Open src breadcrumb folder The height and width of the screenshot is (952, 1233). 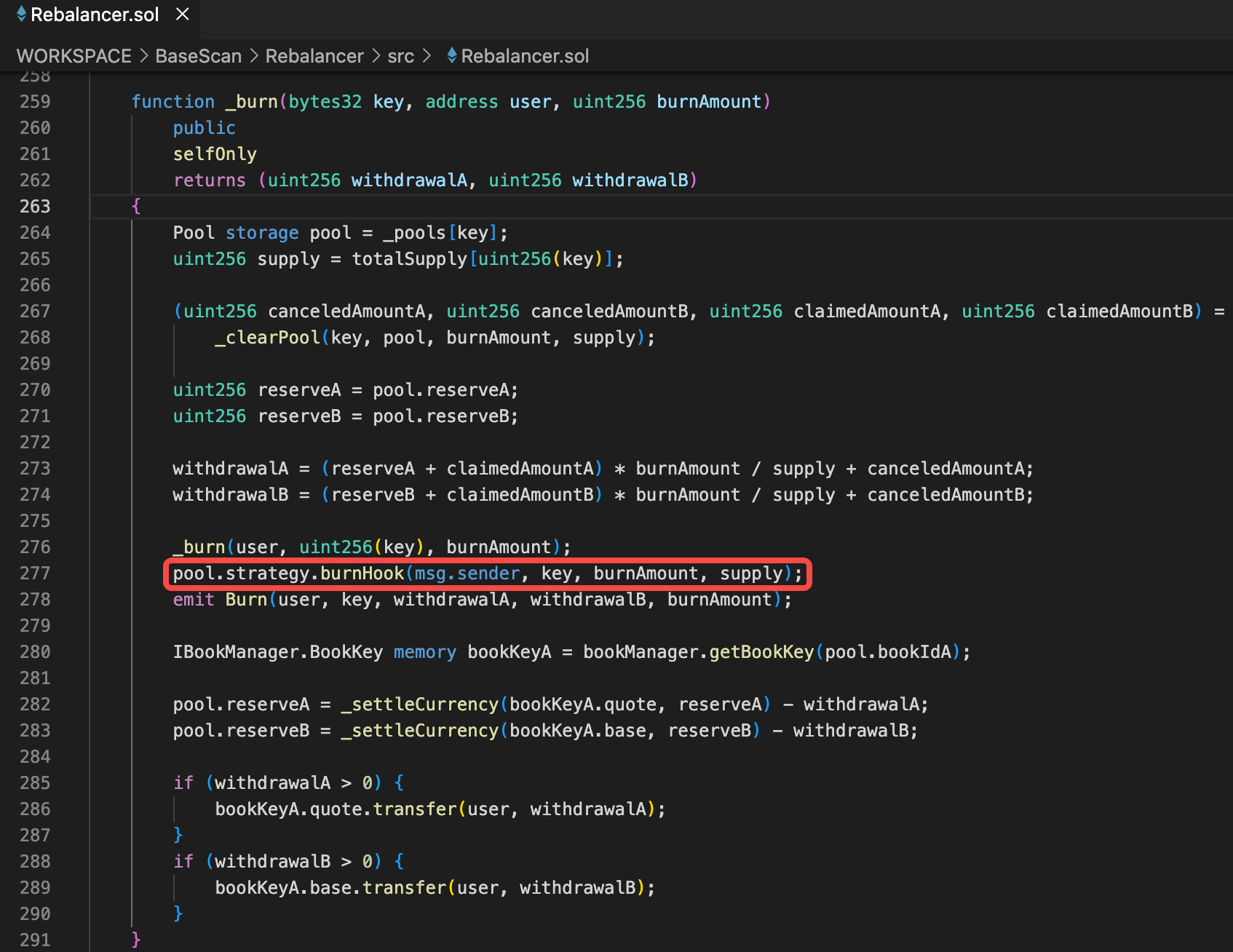click(400, 56)
